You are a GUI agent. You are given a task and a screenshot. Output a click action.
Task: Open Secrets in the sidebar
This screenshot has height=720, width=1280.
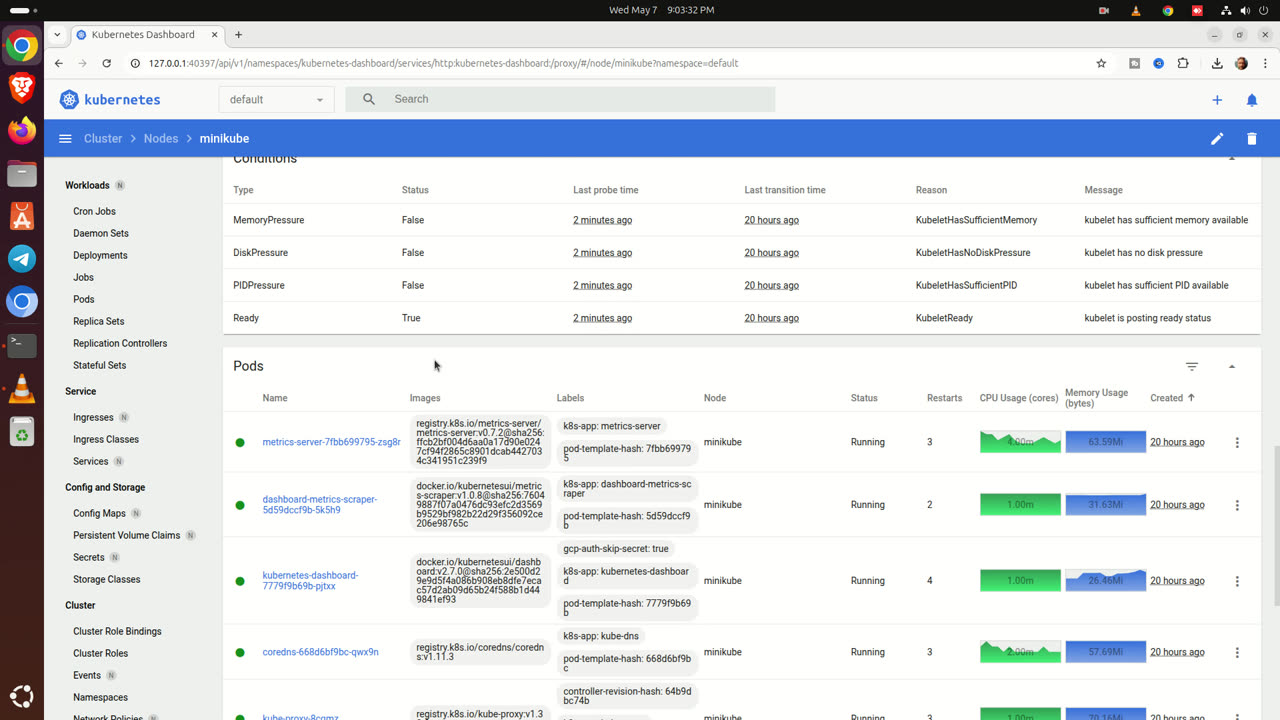coord(89,557)
